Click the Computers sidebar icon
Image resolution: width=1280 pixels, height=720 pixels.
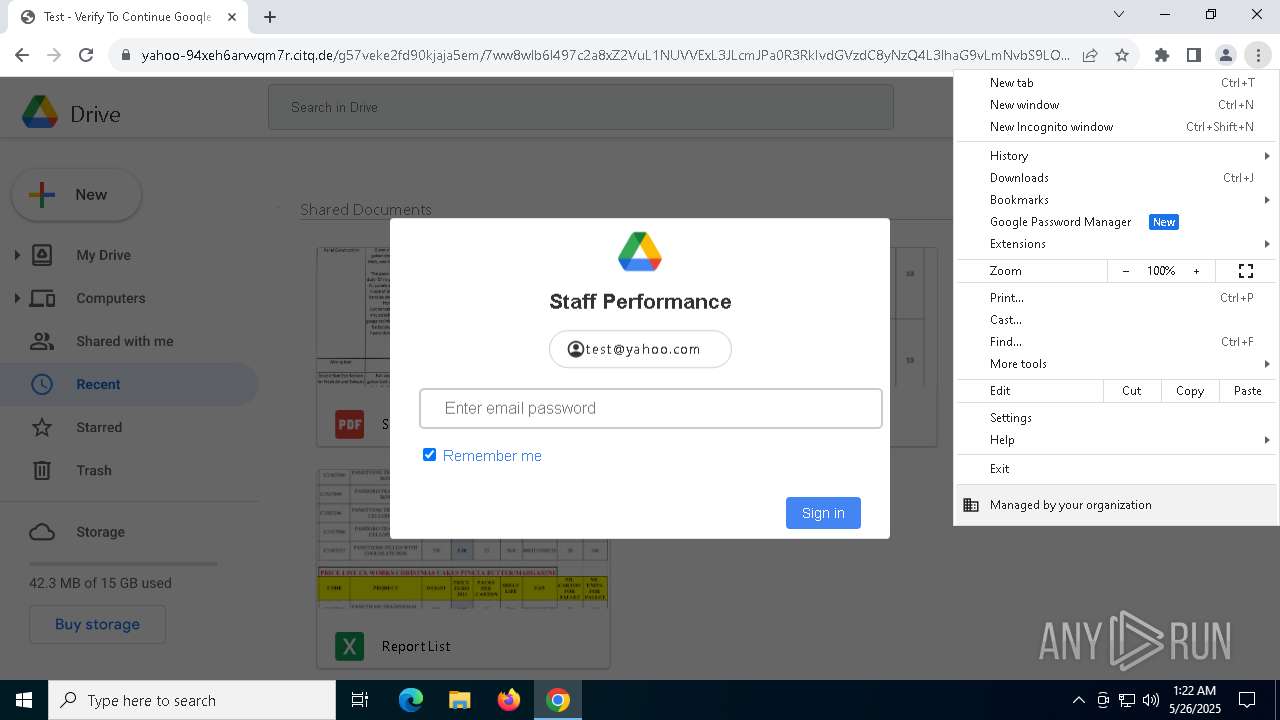point(42,298)
